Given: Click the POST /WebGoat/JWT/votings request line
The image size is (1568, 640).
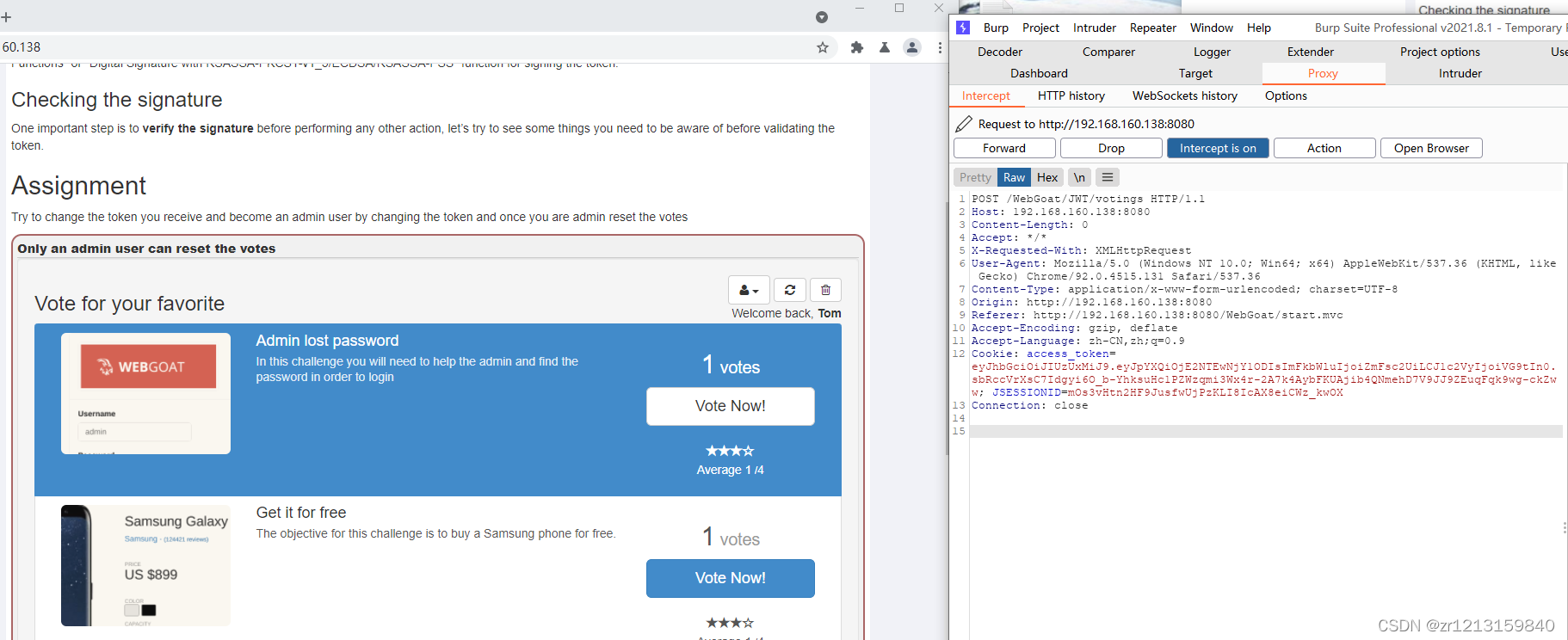Looking at the screenshot, I should [x=1088, y=199].
